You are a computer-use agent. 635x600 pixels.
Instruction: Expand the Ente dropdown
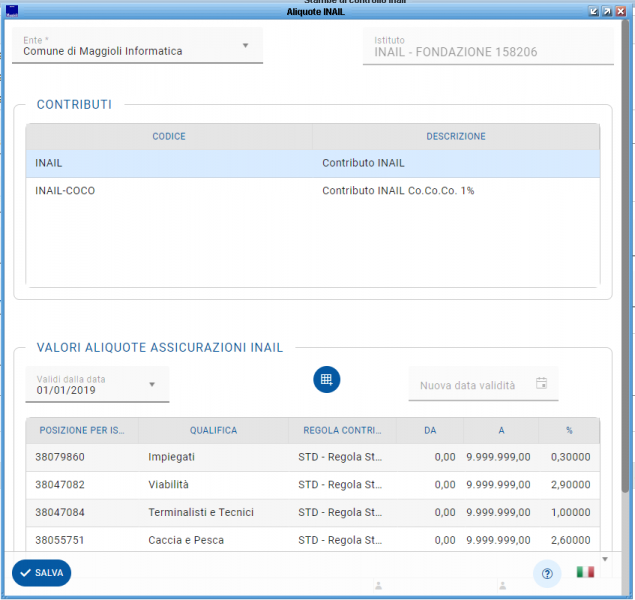click(246, 46)
